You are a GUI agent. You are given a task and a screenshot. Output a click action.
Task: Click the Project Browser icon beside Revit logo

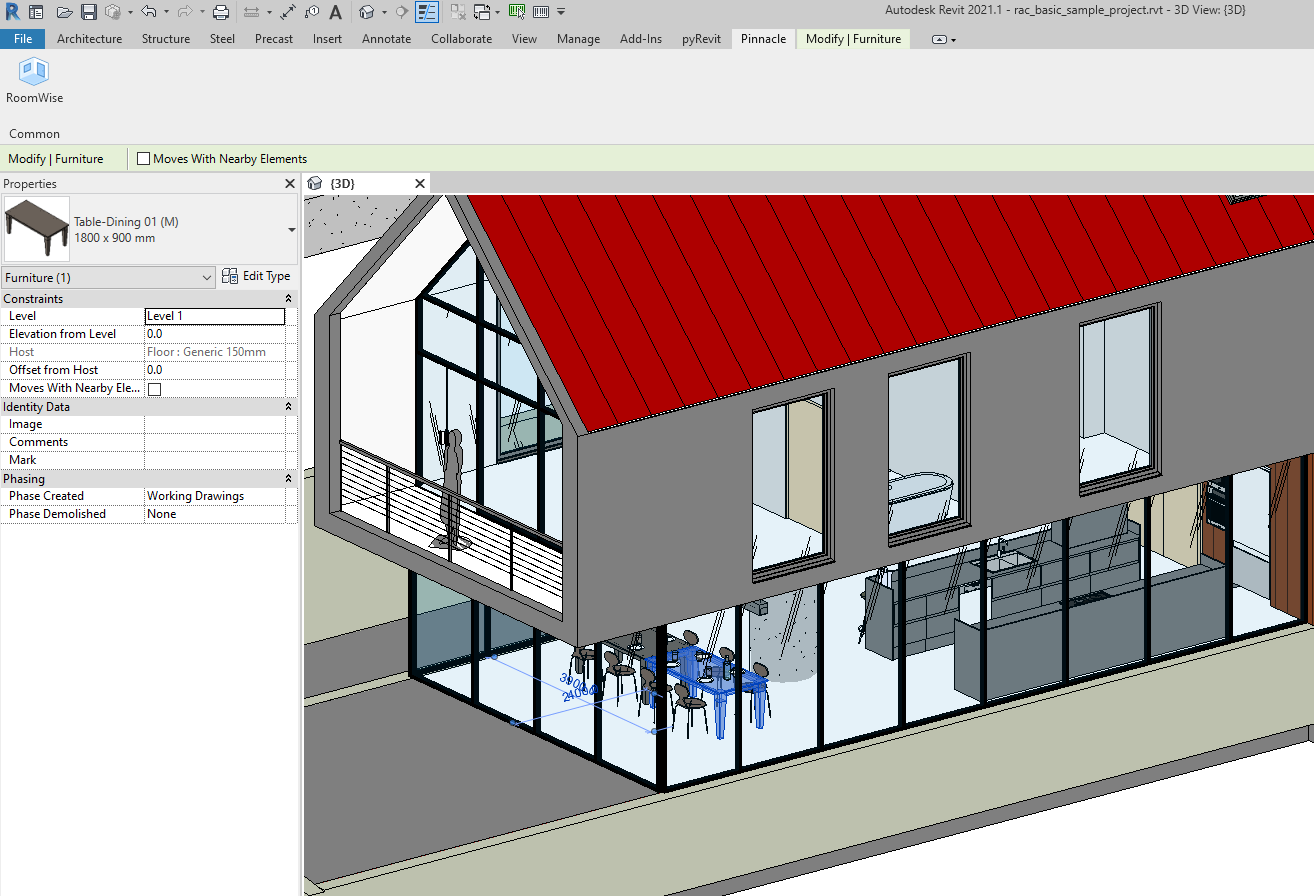point(36,12)
